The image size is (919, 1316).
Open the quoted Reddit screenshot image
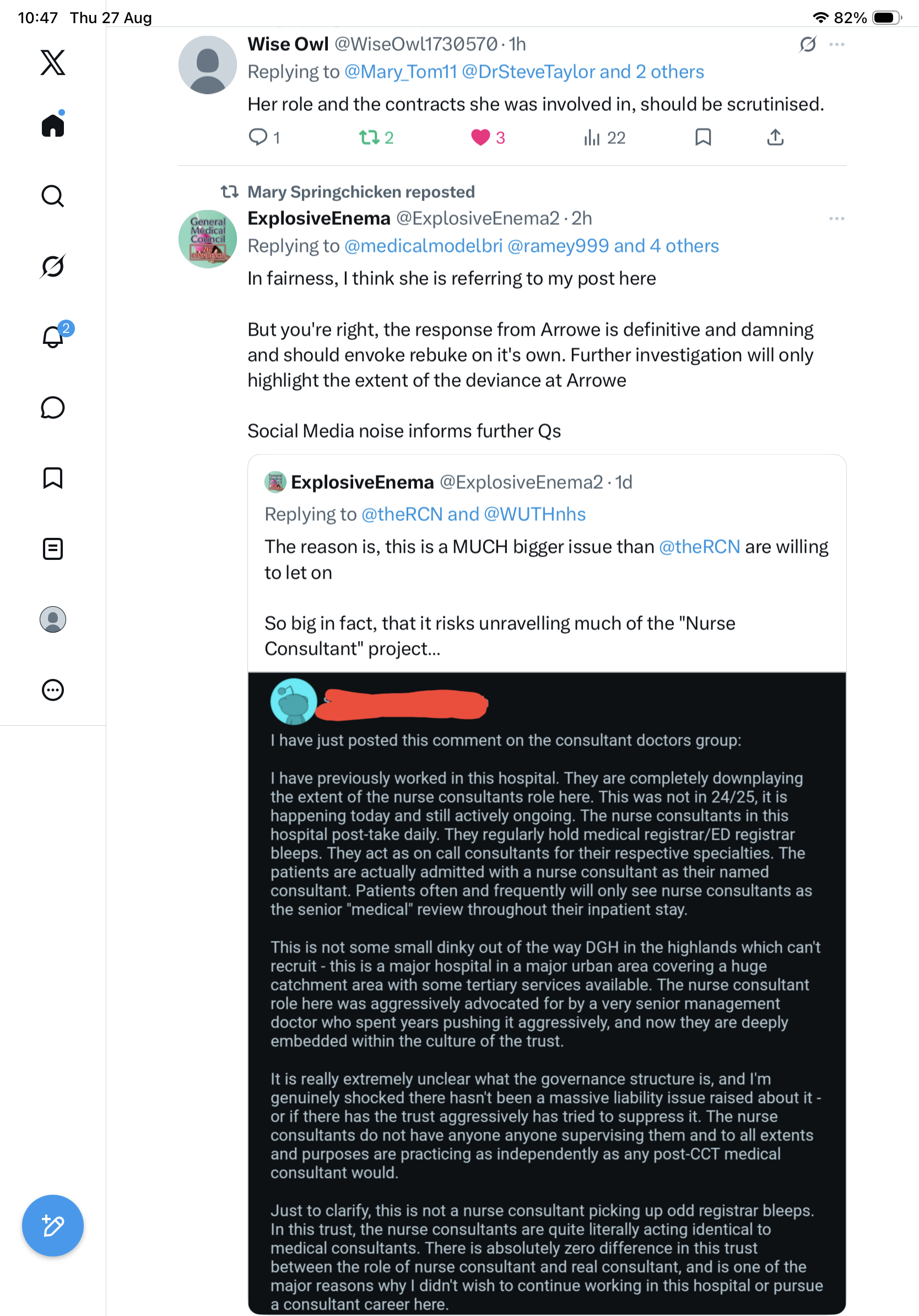click(547, 993)
